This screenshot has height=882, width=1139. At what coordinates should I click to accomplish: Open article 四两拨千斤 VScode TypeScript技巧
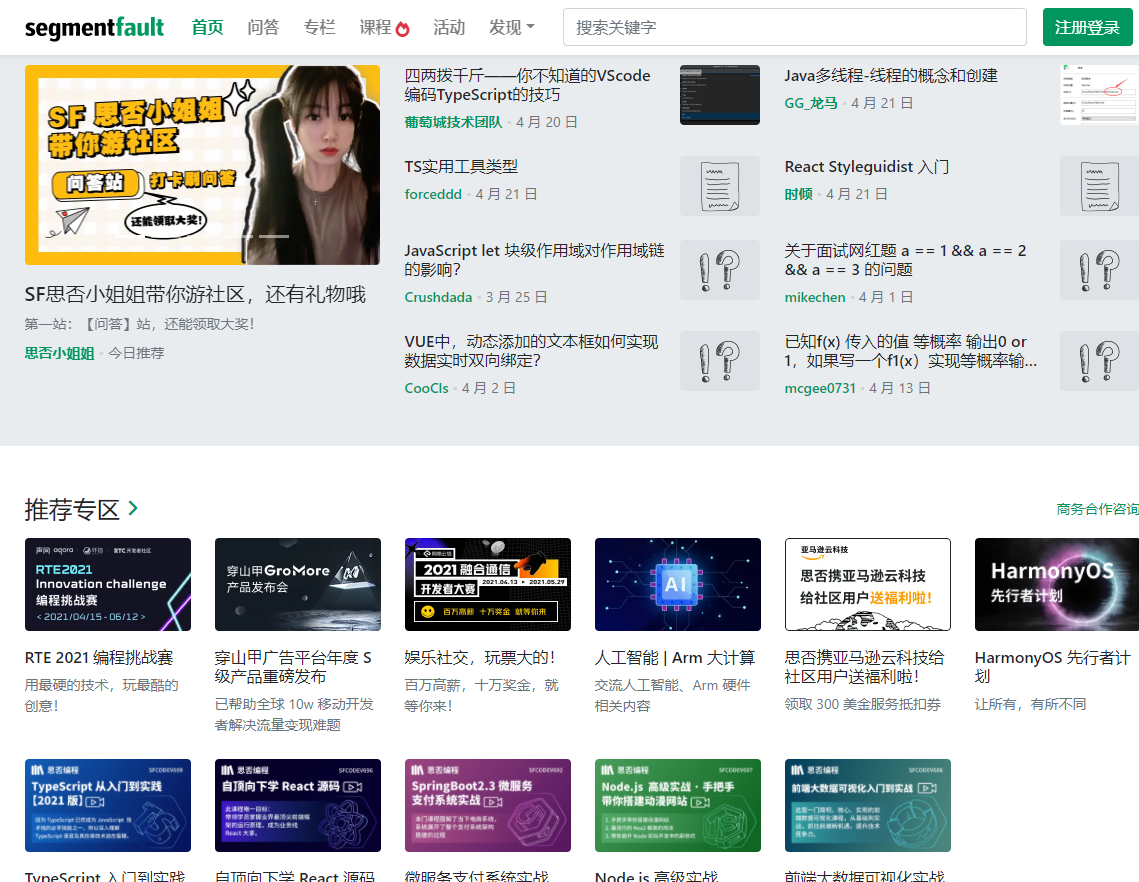(527, 85)
